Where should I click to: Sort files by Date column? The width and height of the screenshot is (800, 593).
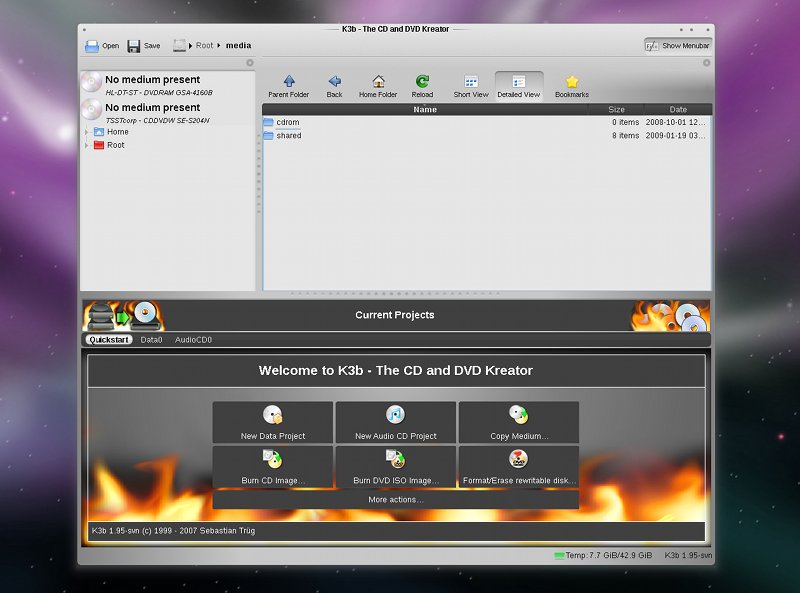(678, 110)
